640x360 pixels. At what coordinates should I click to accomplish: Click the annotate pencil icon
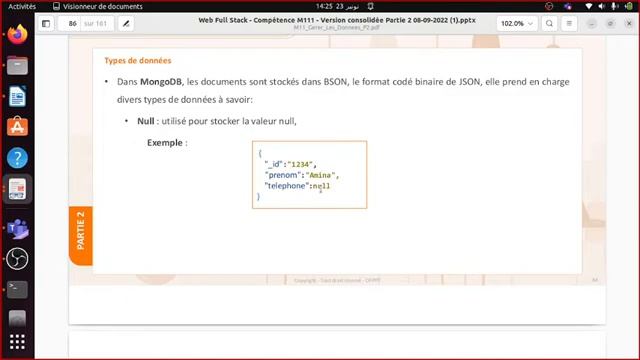[126, 24]
